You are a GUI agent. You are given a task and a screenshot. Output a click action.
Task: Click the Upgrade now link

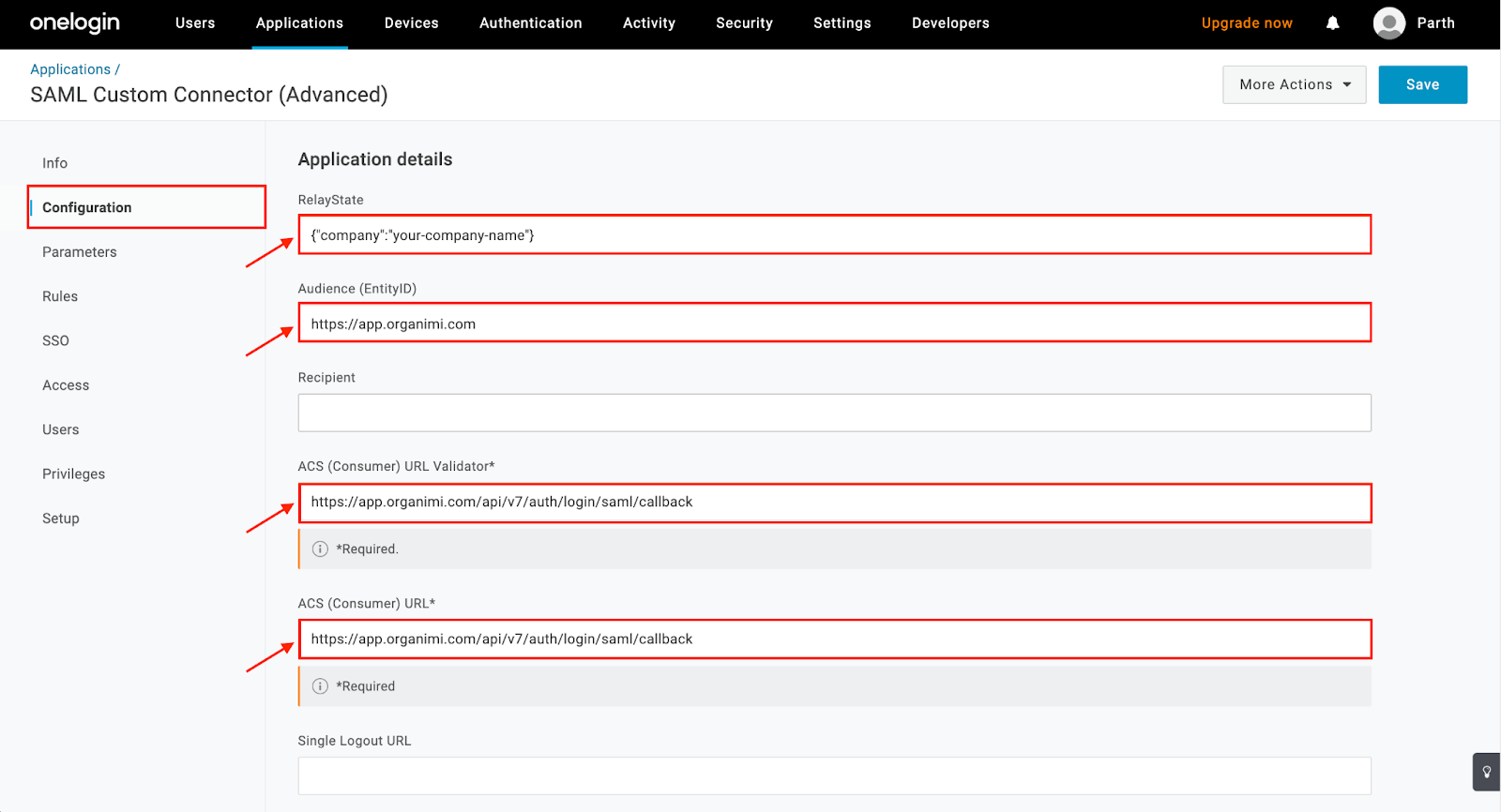click(1247, 23)
